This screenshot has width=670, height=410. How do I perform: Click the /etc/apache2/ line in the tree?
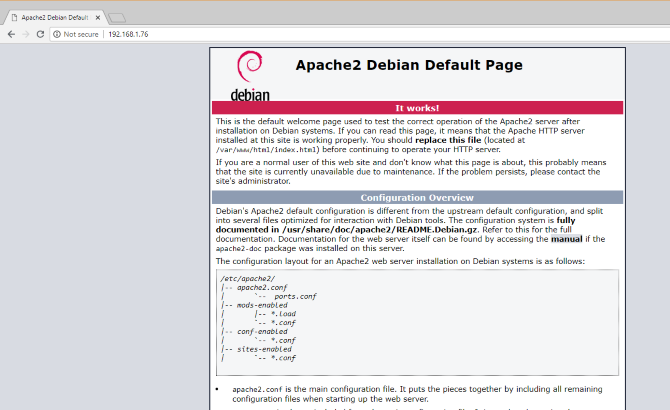tap(248, 278)
